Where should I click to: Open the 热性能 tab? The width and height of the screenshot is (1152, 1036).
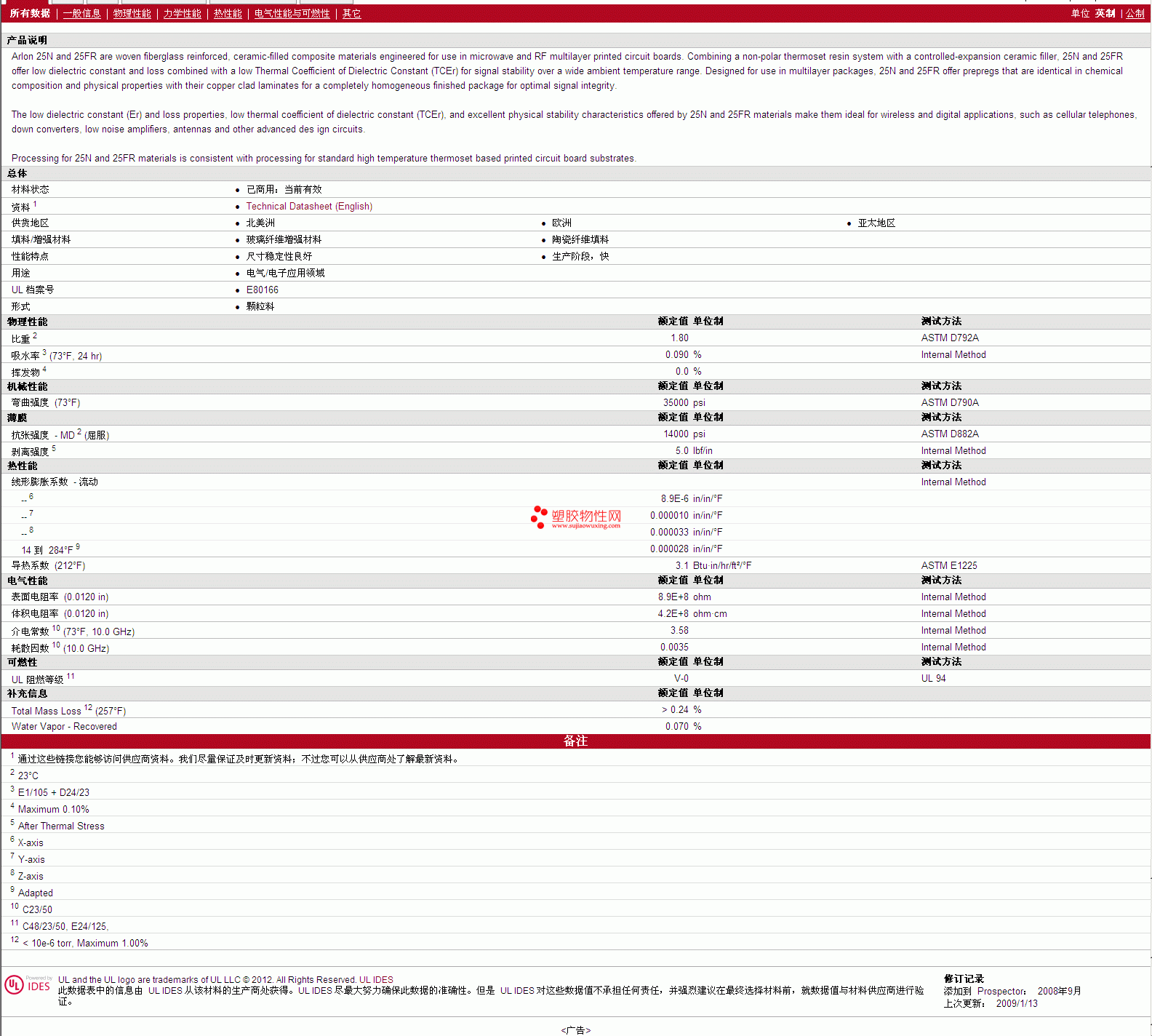click(228, 13)
